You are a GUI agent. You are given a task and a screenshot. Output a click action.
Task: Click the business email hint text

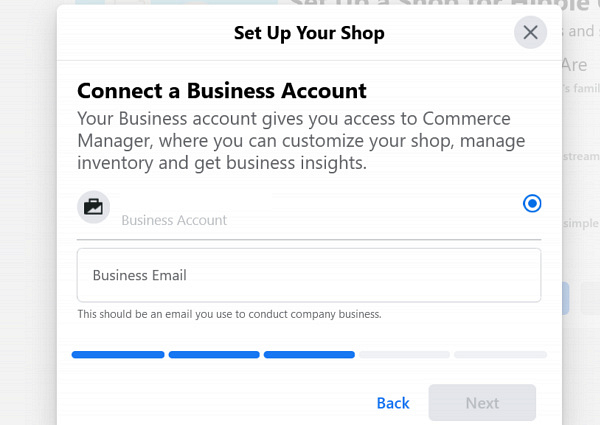click(229, 315)
